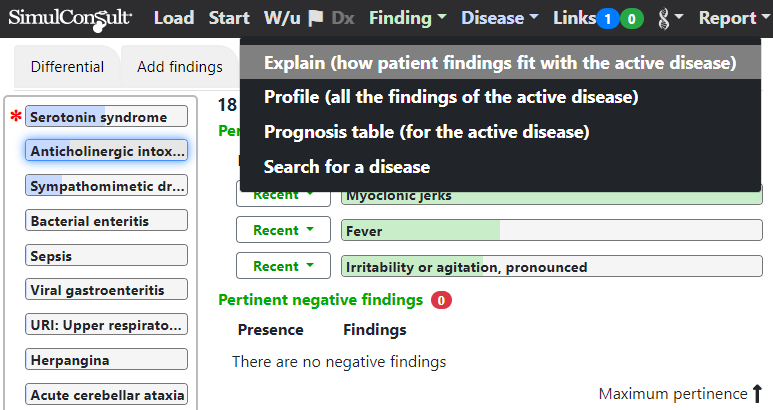Expand the Report dropdown menu

click(733, 18)
